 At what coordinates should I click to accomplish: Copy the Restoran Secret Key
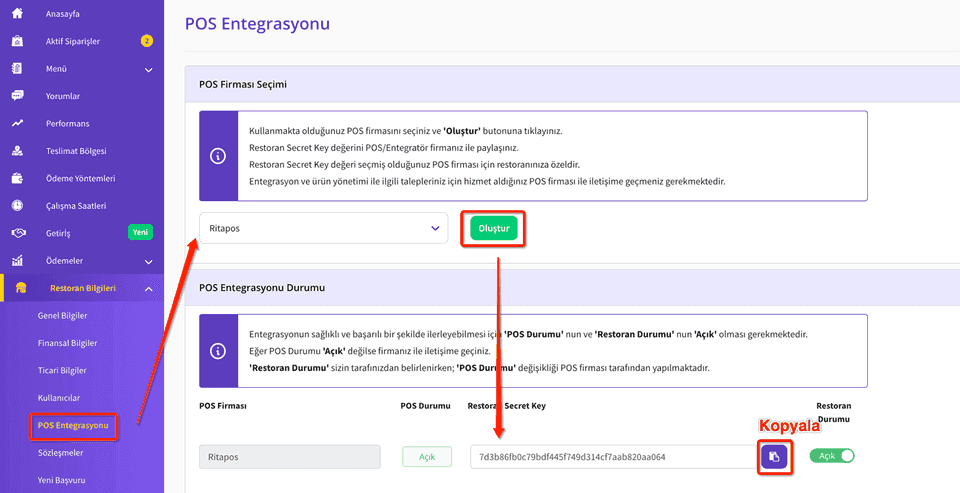point(774,457)
